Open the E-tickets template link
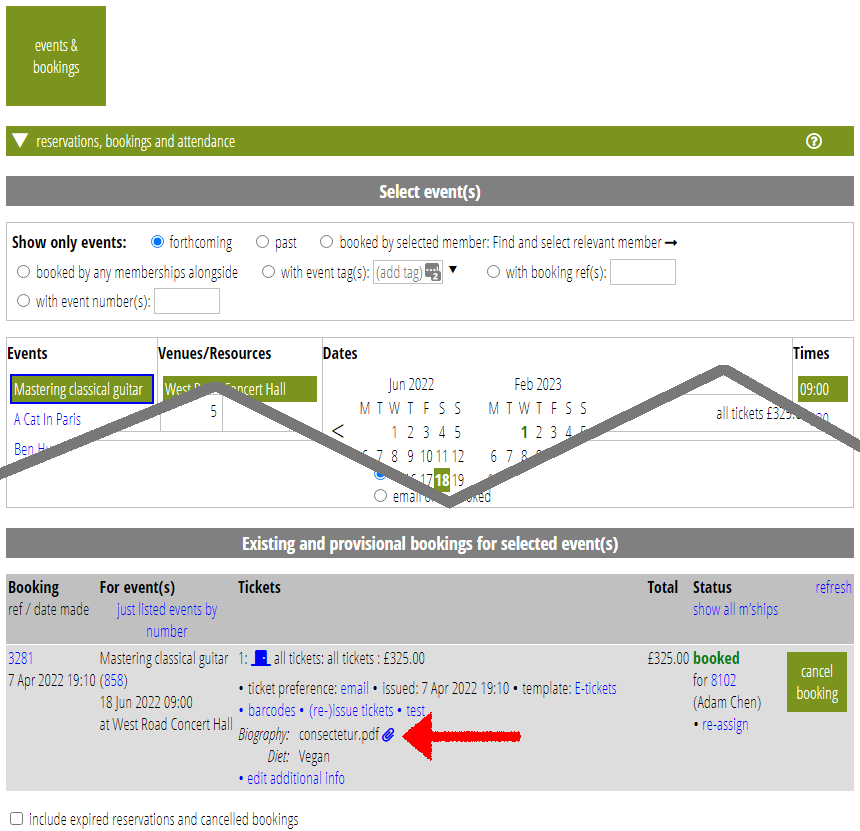This screenshot has width=860, height=831. tap(595, 688)
